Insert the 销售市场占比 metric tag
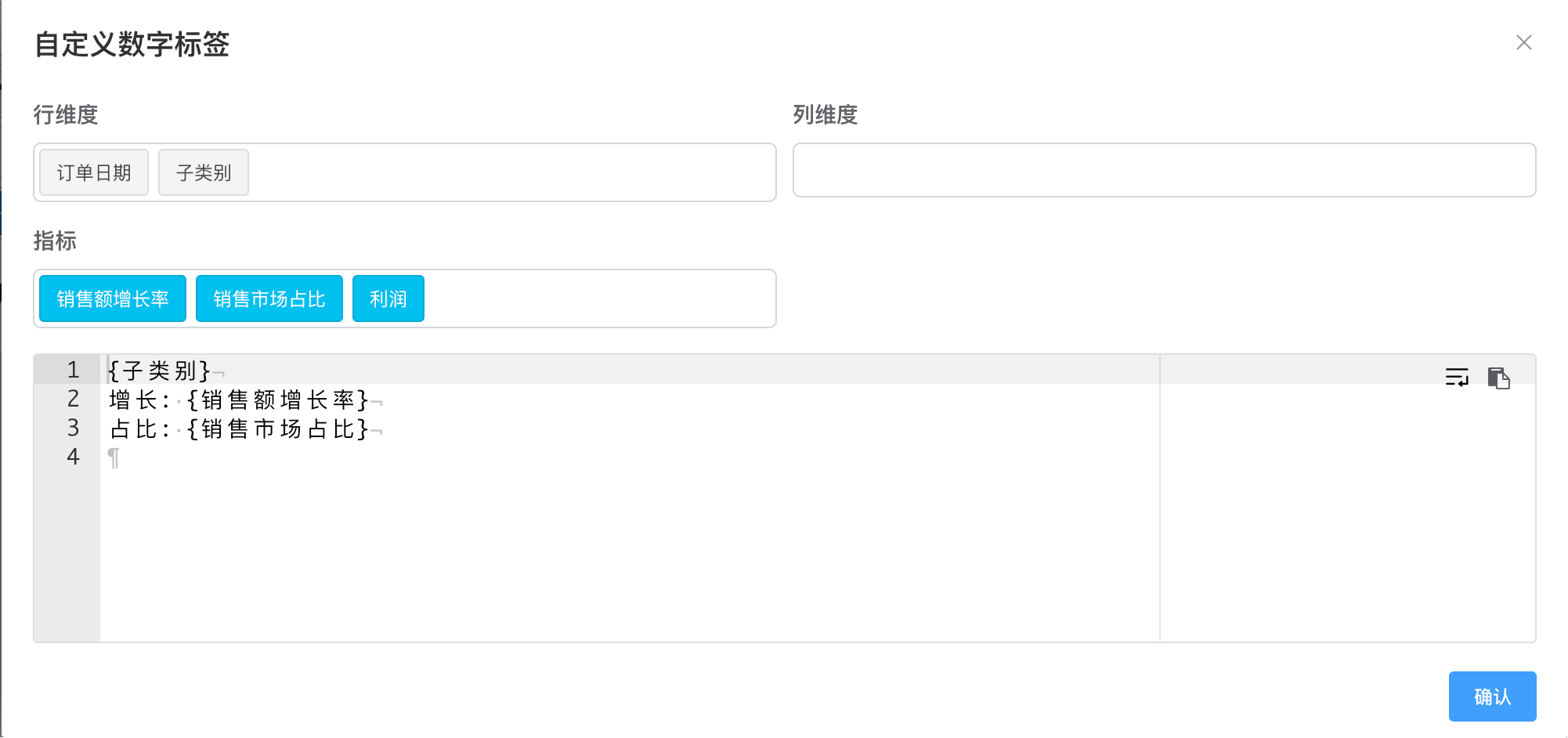Image resolution: width=1568 pixels, height=738 pixels. (x=269, y=298)
